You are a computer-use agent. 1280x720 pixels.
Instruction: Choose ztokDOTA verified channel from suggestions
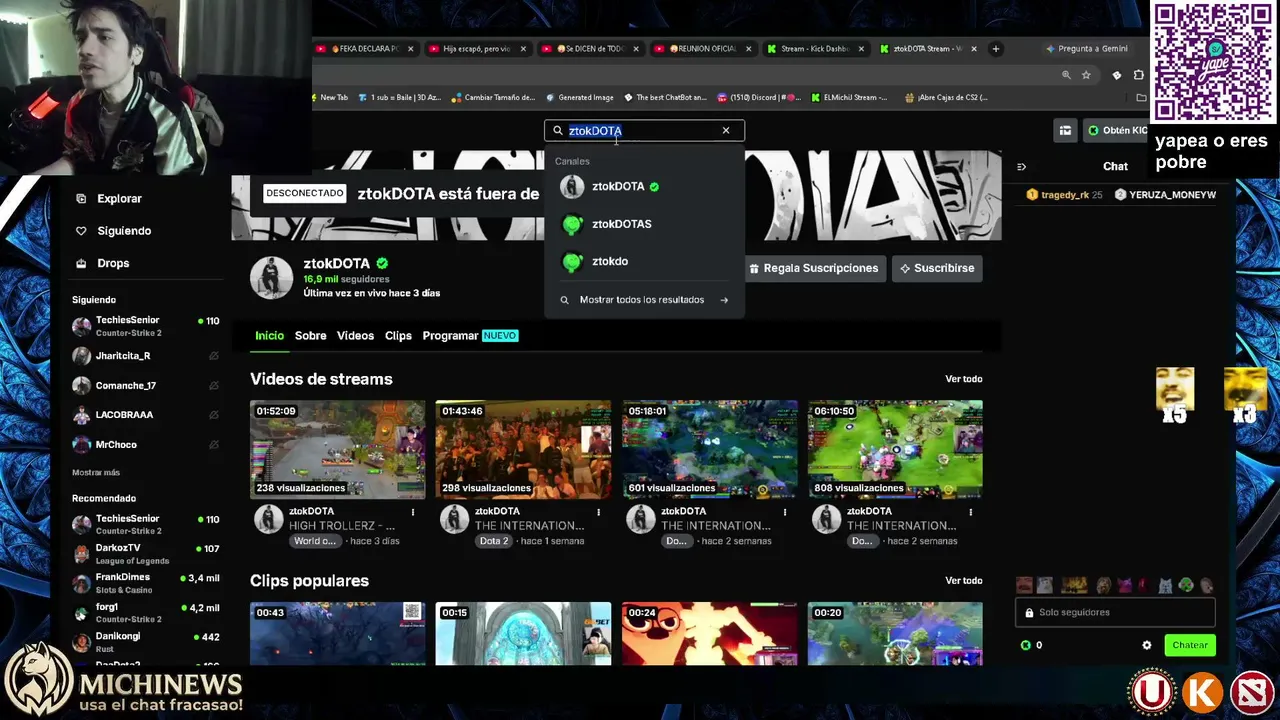coord(644,186)
